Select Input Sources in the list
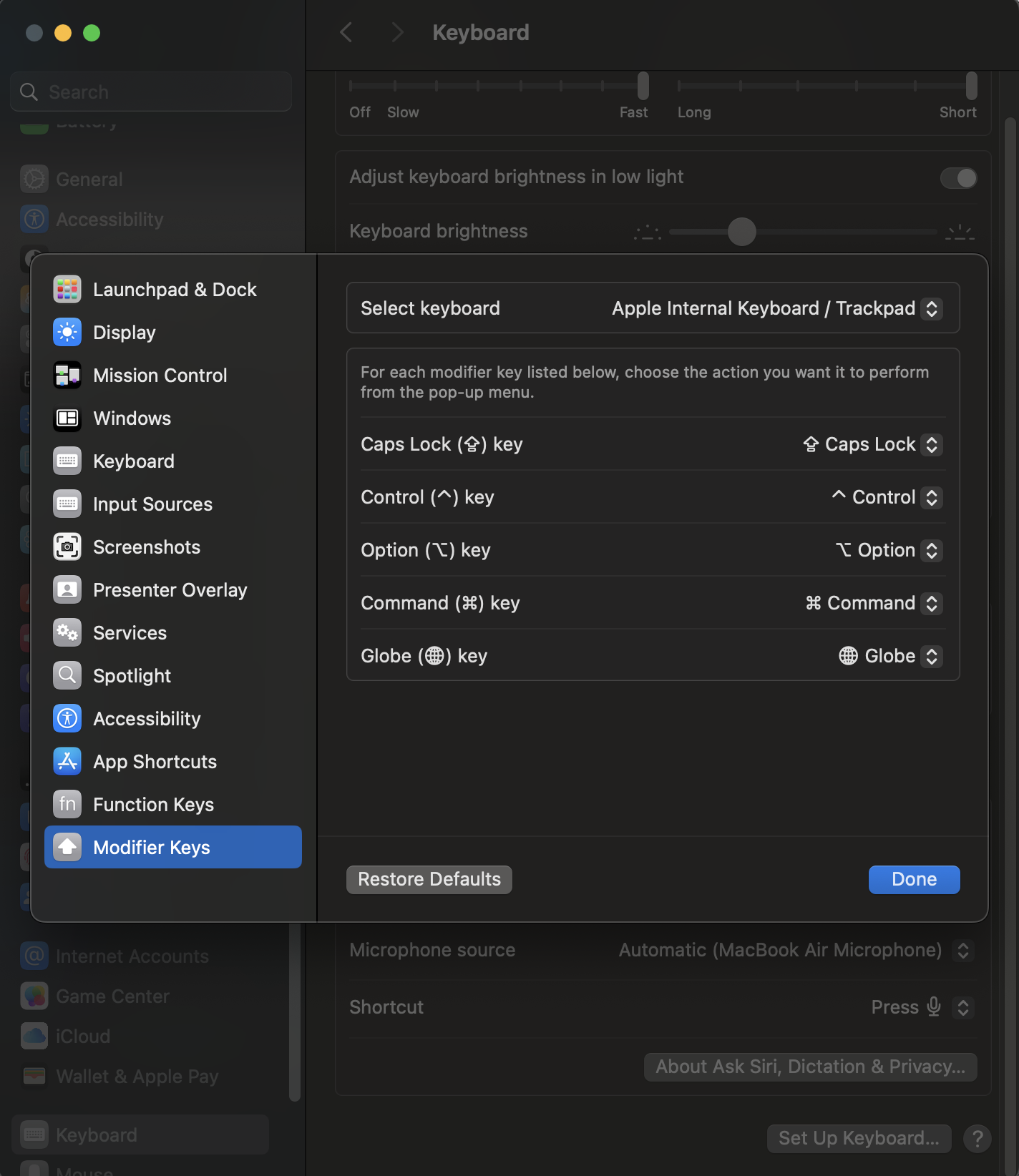This screenshot has width=1019, height=1176. pyautogui.click(x=173, y=504)
